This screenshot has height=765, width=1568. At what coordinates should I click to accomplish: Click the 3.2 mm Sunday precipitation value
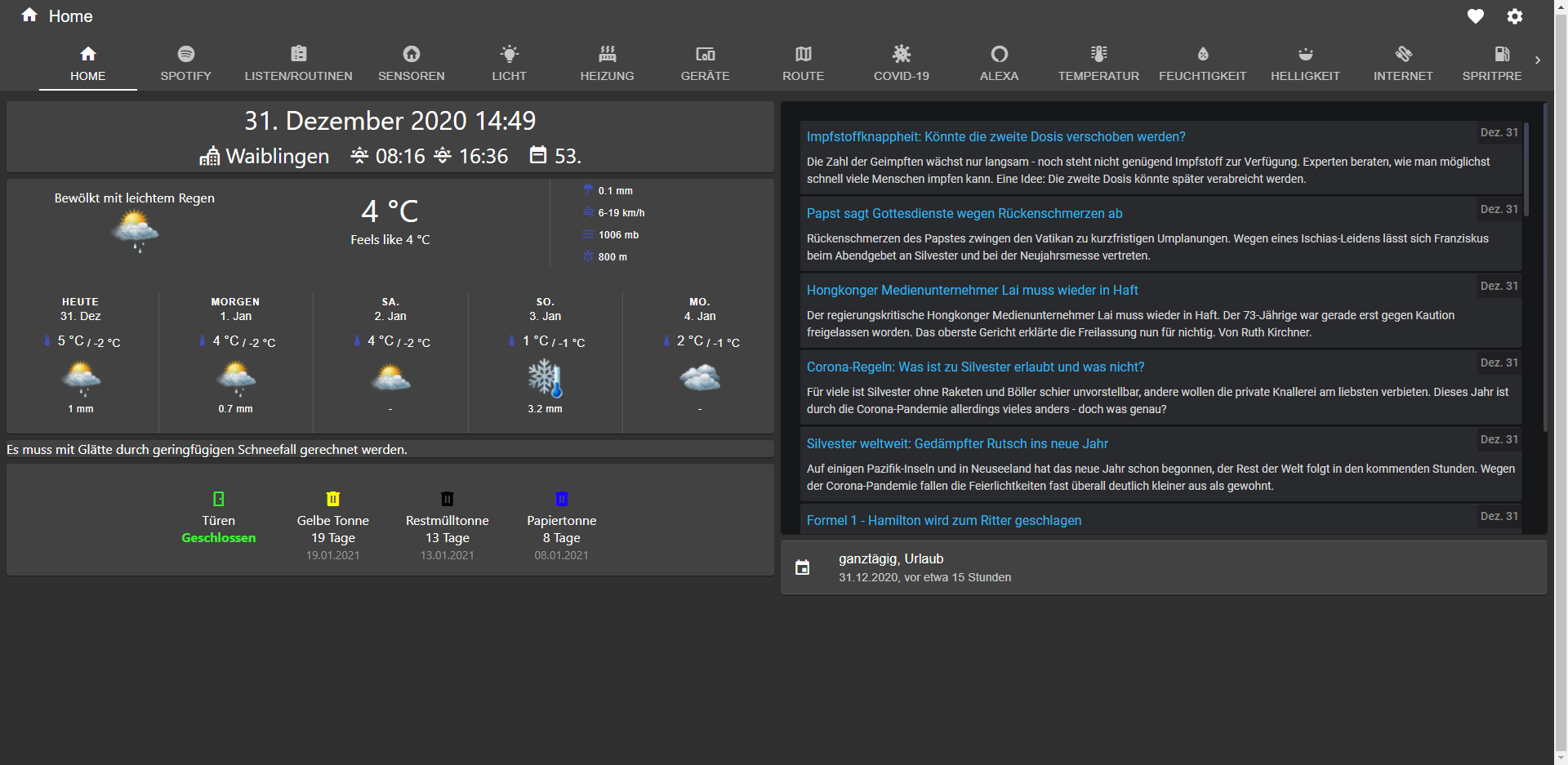(x=545, y=409)
